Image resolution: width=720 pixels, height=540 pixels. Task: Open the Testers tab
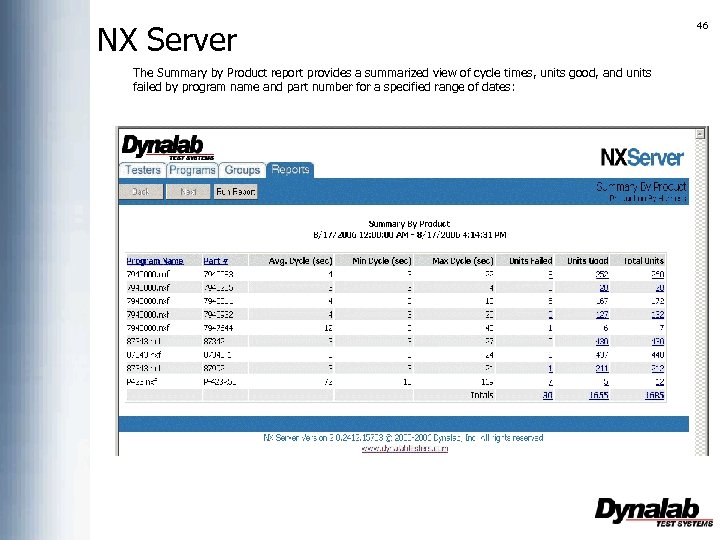[143, 170]
